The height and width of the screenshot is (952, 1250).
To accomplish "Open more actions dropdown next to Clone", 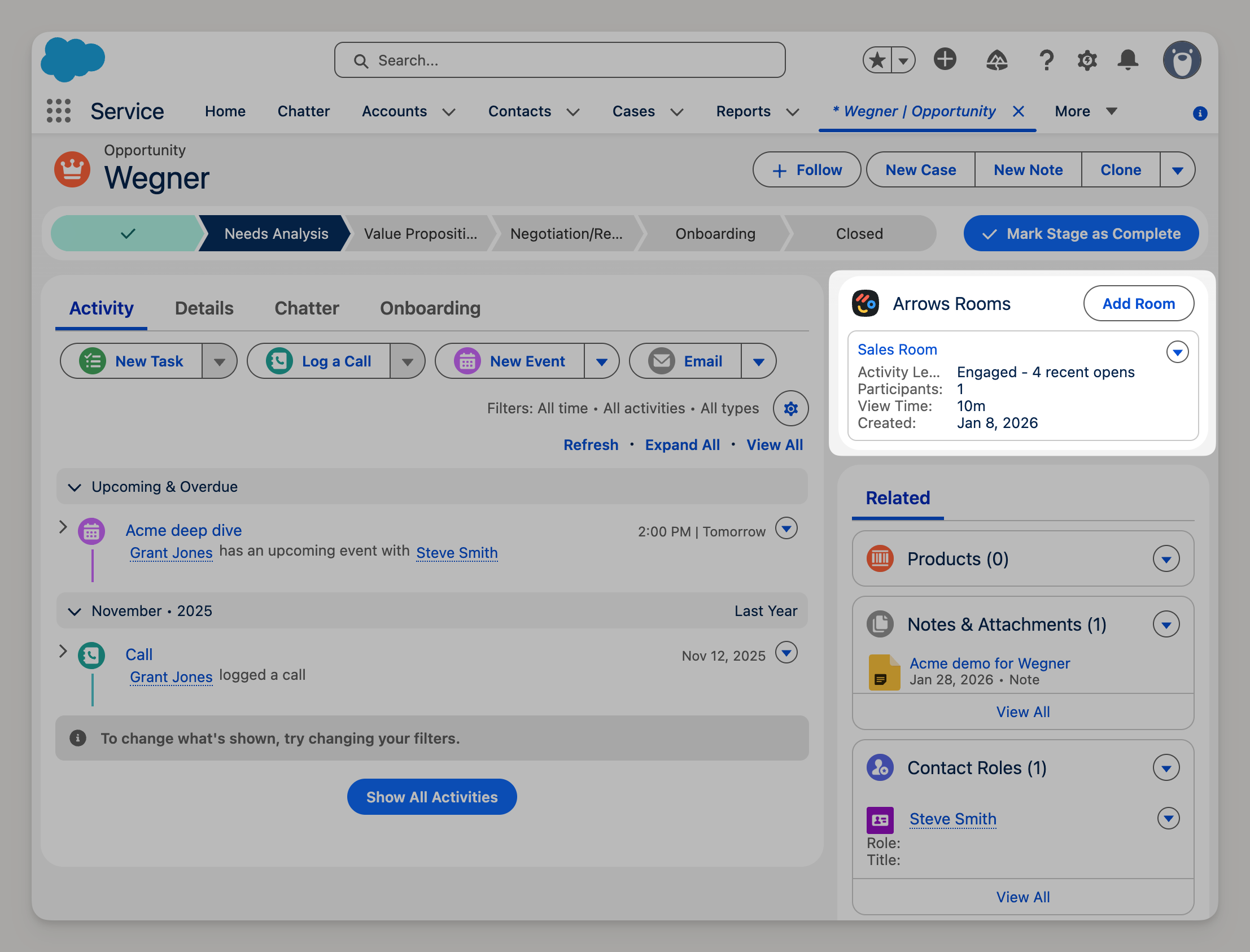I will pyautogui.click(x=1177, y=170).
